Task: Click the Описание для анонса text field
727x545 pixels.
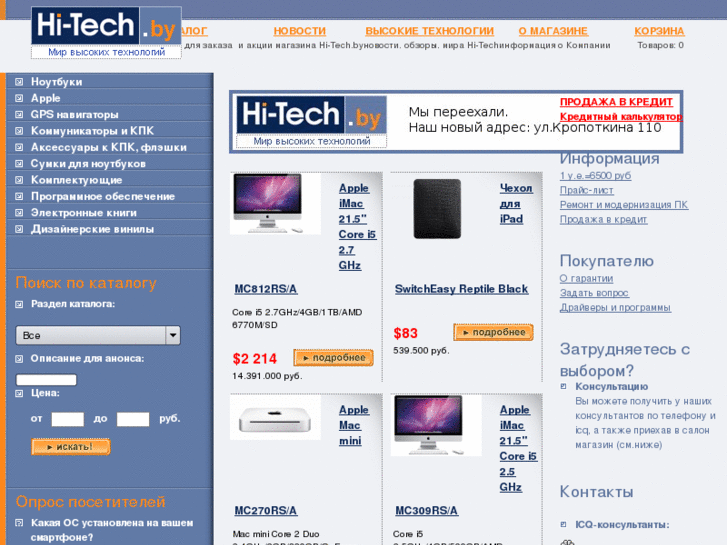Action: tap(46, 380)
